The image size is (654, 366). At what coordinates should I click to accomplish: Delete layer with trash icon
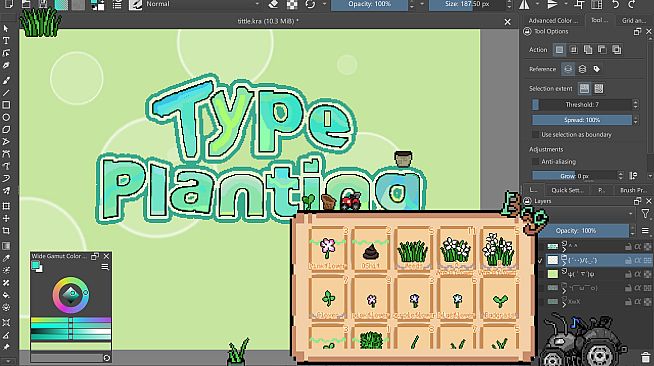coord(645,357)
